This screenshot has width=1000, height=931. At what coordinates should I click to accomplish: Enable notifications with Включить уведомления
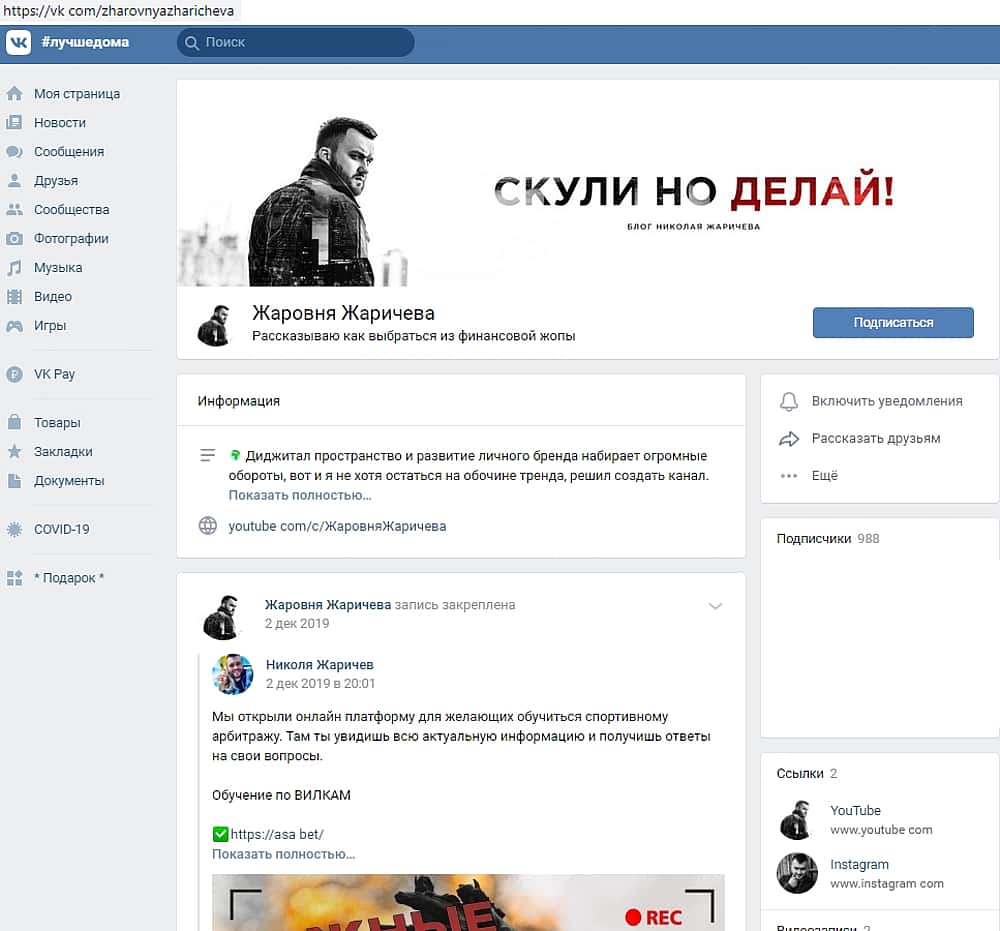tap(886, 401)
